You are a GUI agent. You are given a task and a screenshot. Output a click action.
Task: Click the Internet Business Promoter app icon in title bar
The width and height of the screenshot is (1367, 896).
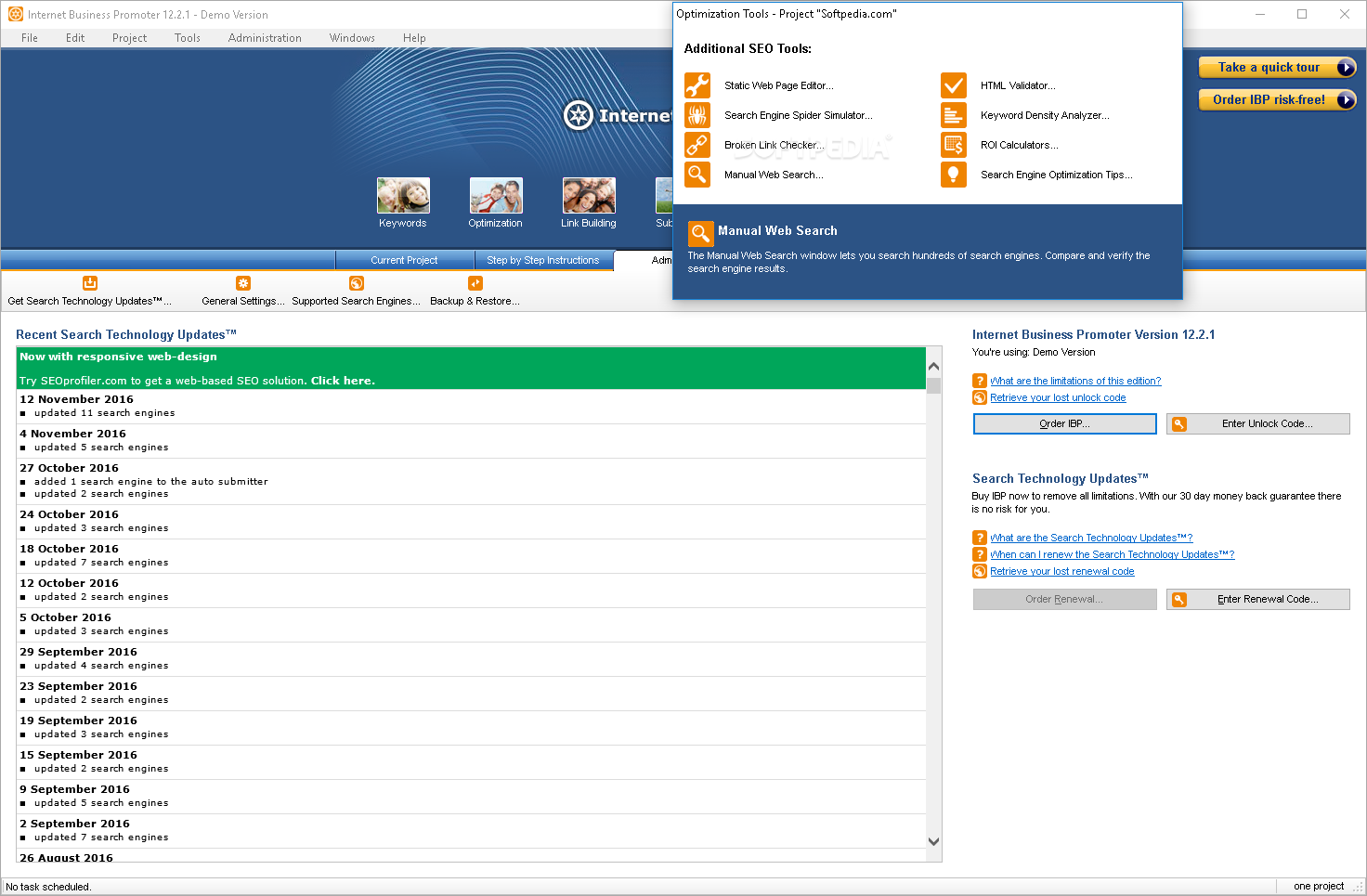click(16, 14)
